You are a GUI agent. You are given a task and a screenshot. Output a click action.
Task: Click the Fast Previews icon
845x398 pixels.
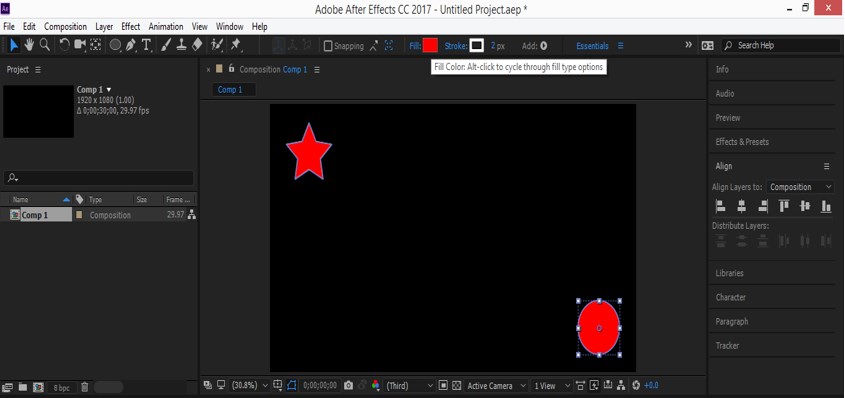pyautogui.click(x=594, y=386)
